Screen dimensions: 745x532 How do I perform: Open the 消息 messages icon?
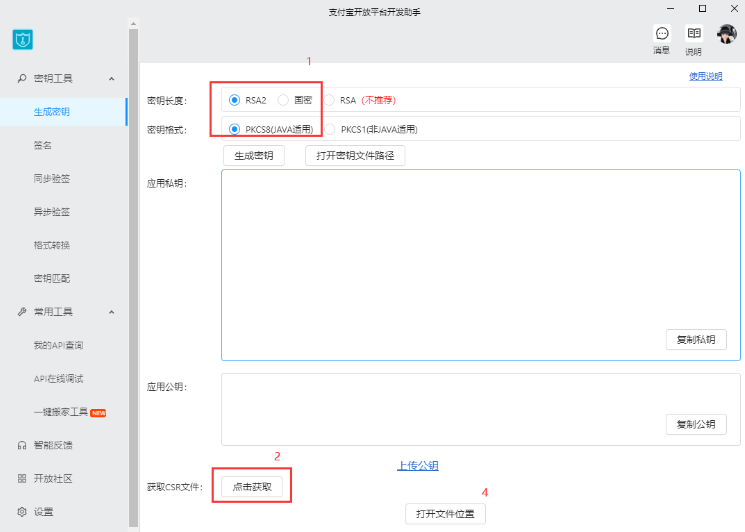tap(662, 34)
